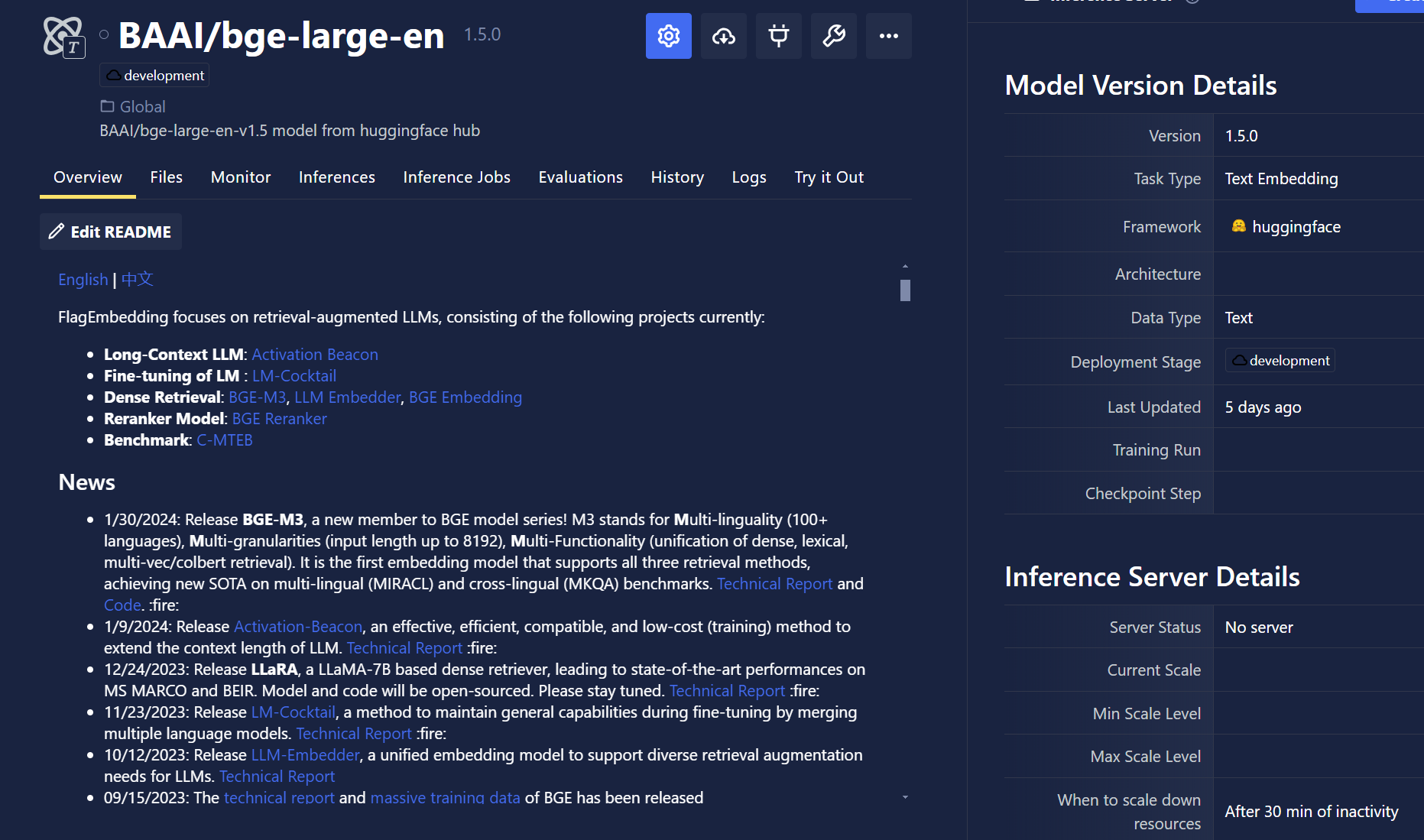1424x840 pixels.
Task: Open the technical report link in 09/15/2023 news
Action: 279,798
